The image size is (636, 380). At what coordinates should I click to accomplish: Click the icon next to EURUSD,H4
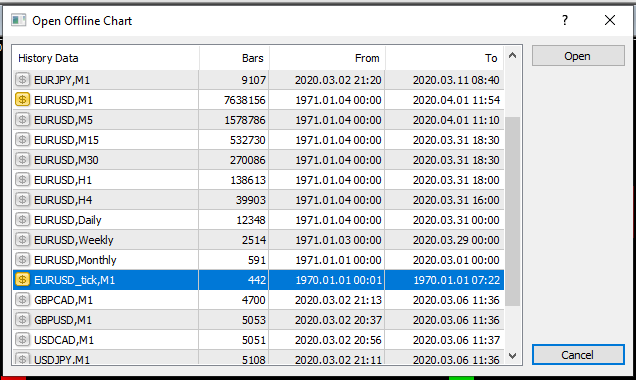(22, 200)
